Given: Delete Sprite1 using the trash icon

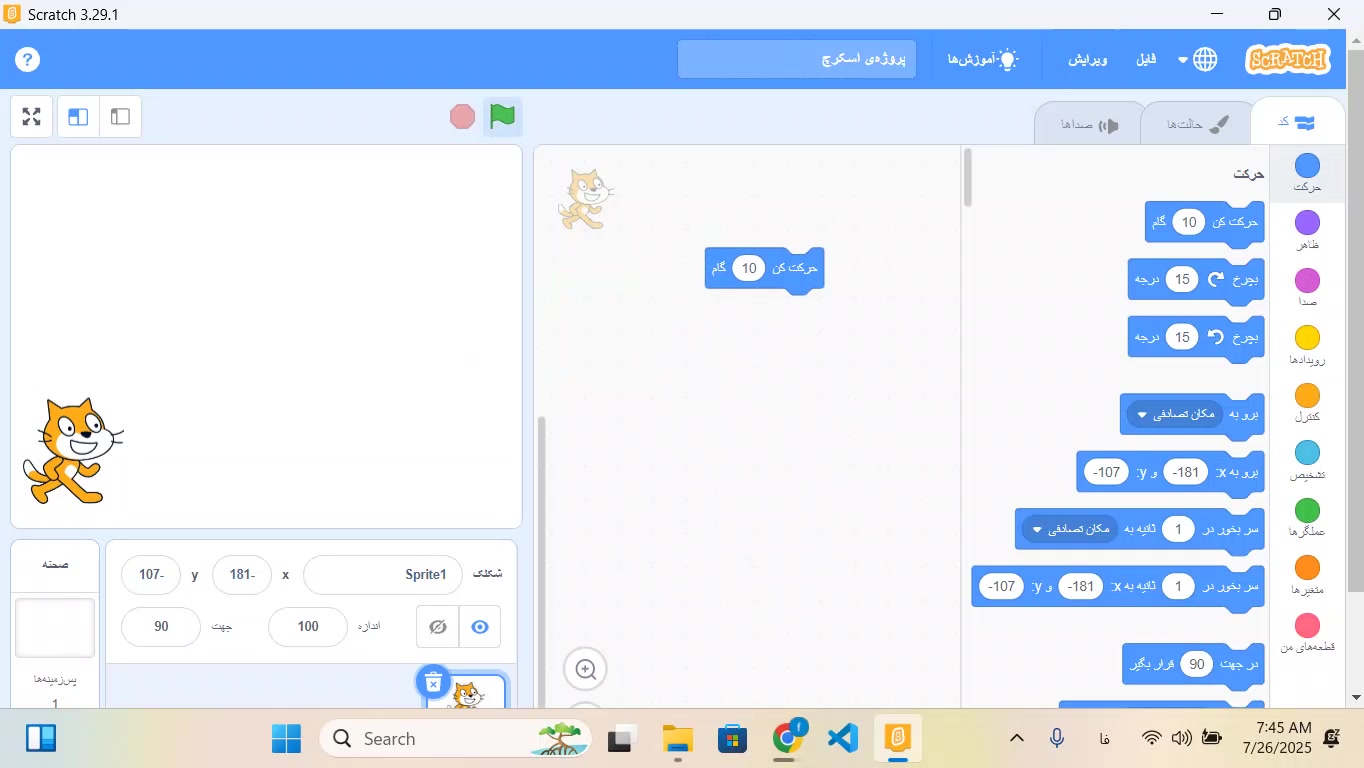Looking at the screenshot, I should (433, 682).
